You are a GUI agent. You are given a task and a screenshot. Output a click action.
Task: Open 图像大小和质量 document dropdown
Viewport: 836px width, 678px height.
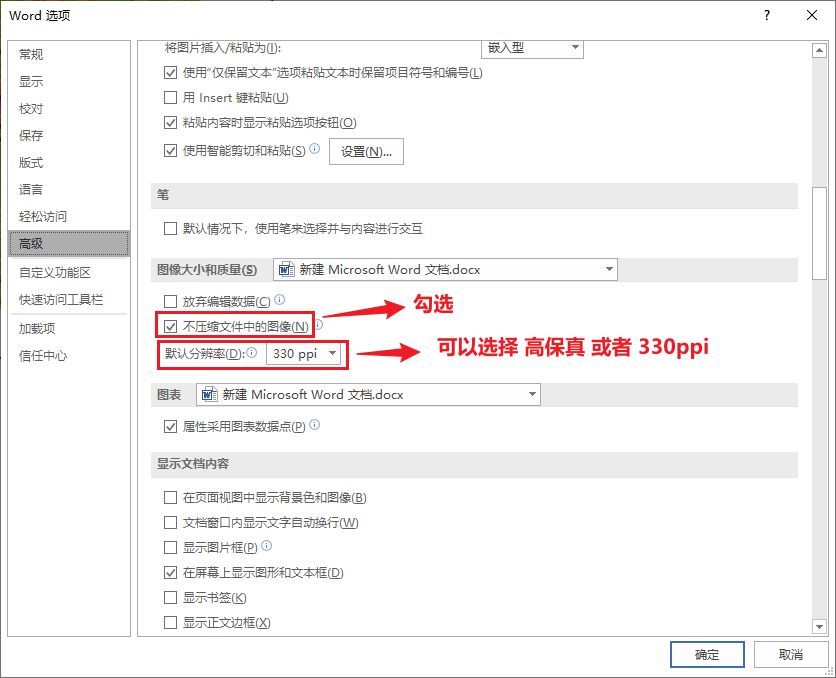pos(445,270)
